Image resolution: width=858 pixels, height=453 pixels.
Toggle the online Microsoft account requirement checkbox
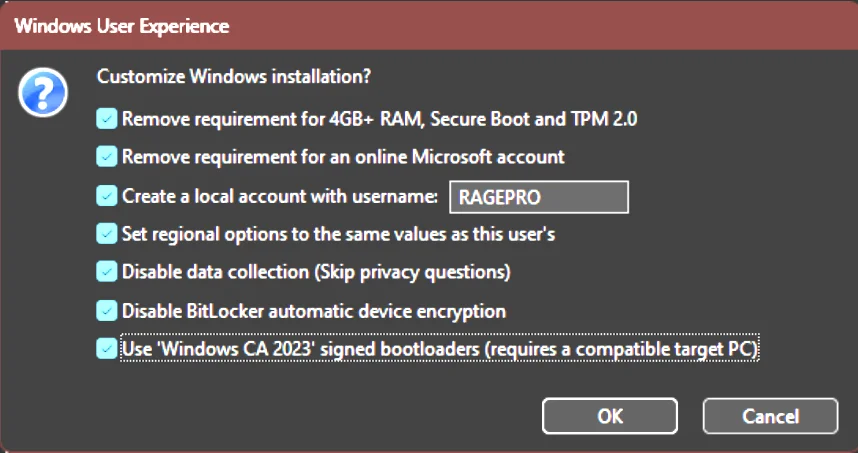(107, 157)
